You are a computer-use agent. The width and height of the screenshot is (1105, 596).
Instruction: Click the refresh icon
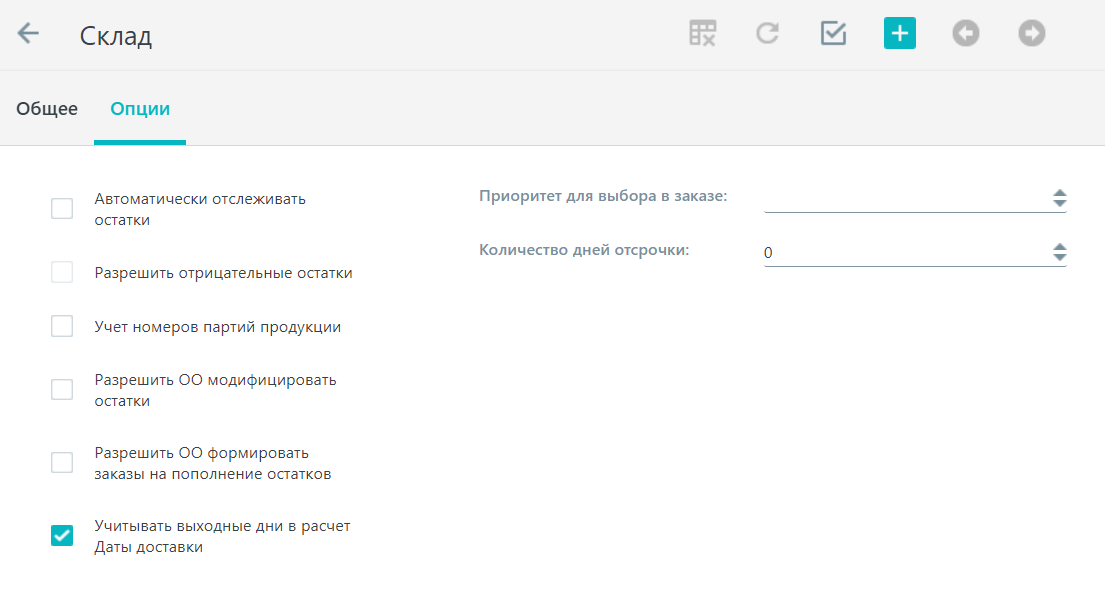(x=767, y=33)
